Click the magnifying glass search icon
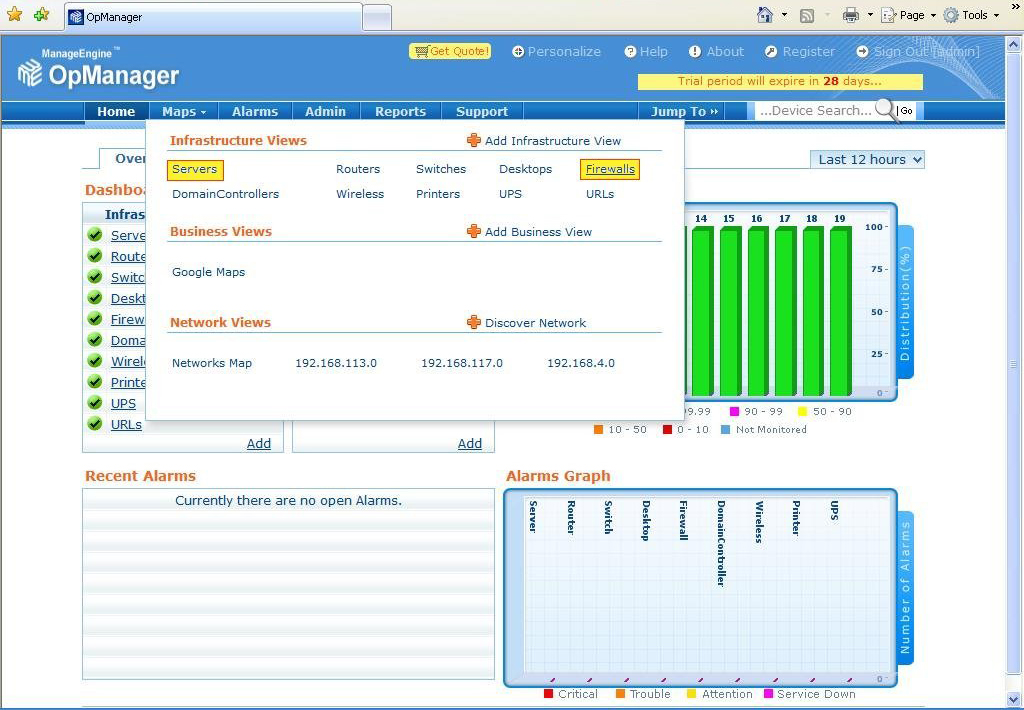The width and height of the screenshot is (1024, 710). pyautogui.click(x=885, y=110)
